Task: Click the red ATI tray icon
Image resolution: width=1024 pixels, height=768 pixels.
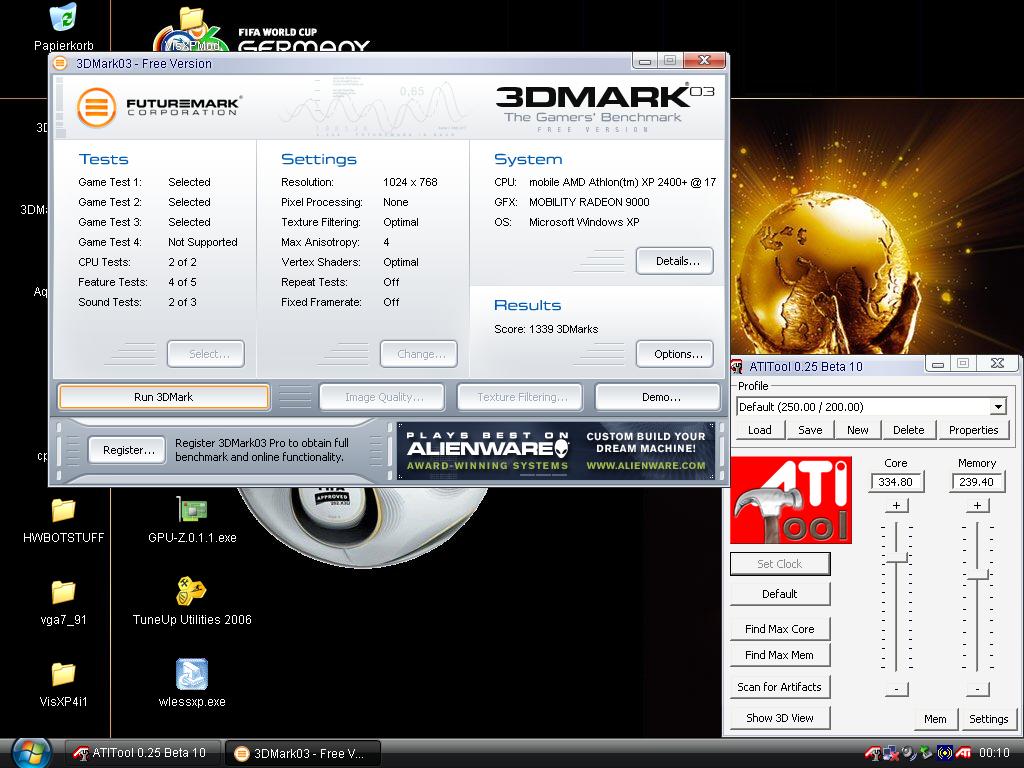Action: coord(963,753)
